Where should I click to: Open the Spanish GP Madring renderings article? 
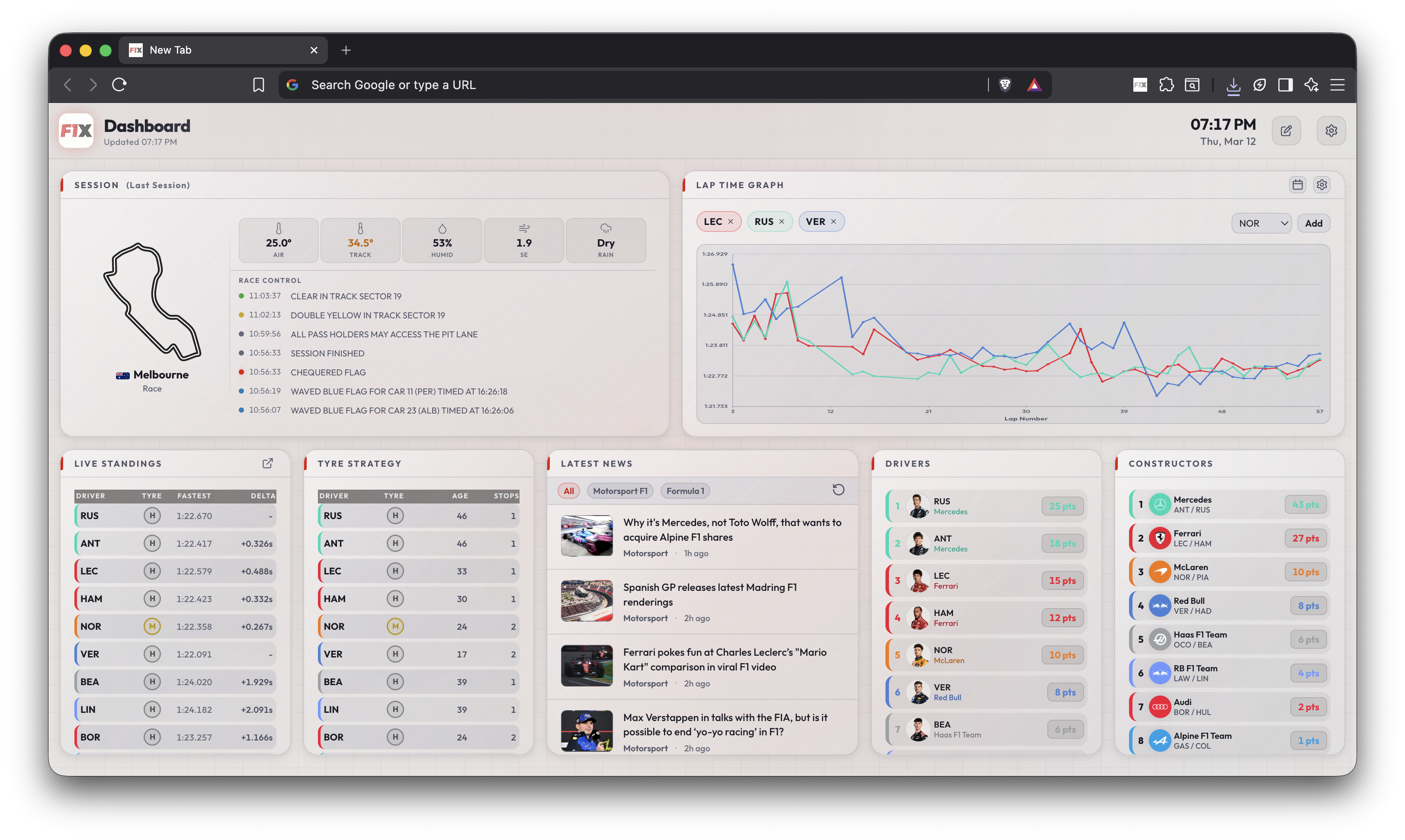point(709,594)
